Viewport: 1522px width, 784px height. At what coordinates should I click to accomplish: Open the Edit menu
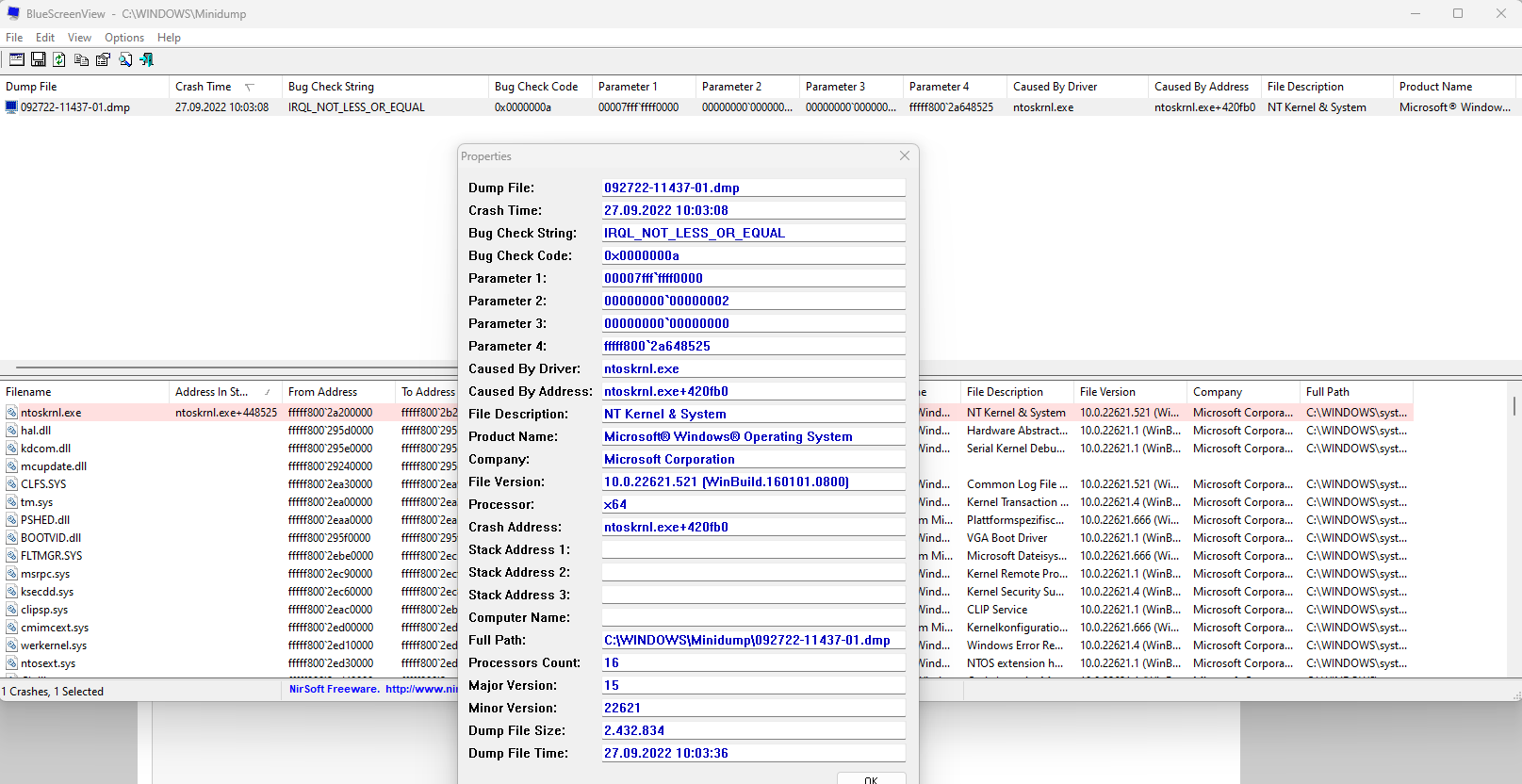coord(45,38)
